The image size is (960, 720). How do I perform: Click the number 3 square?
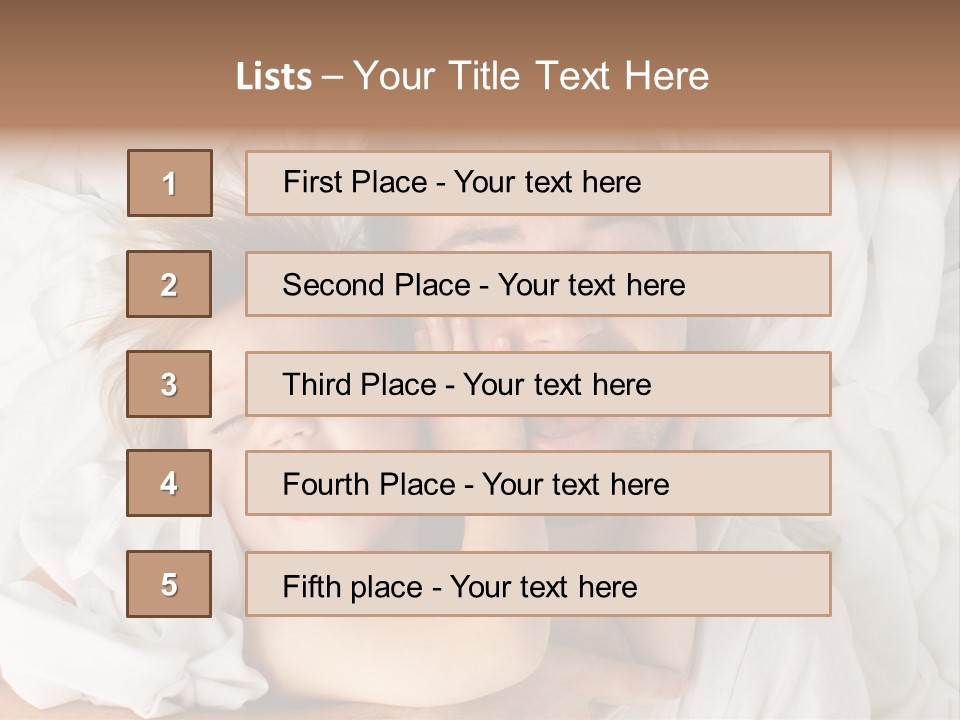tap(169, 384)
